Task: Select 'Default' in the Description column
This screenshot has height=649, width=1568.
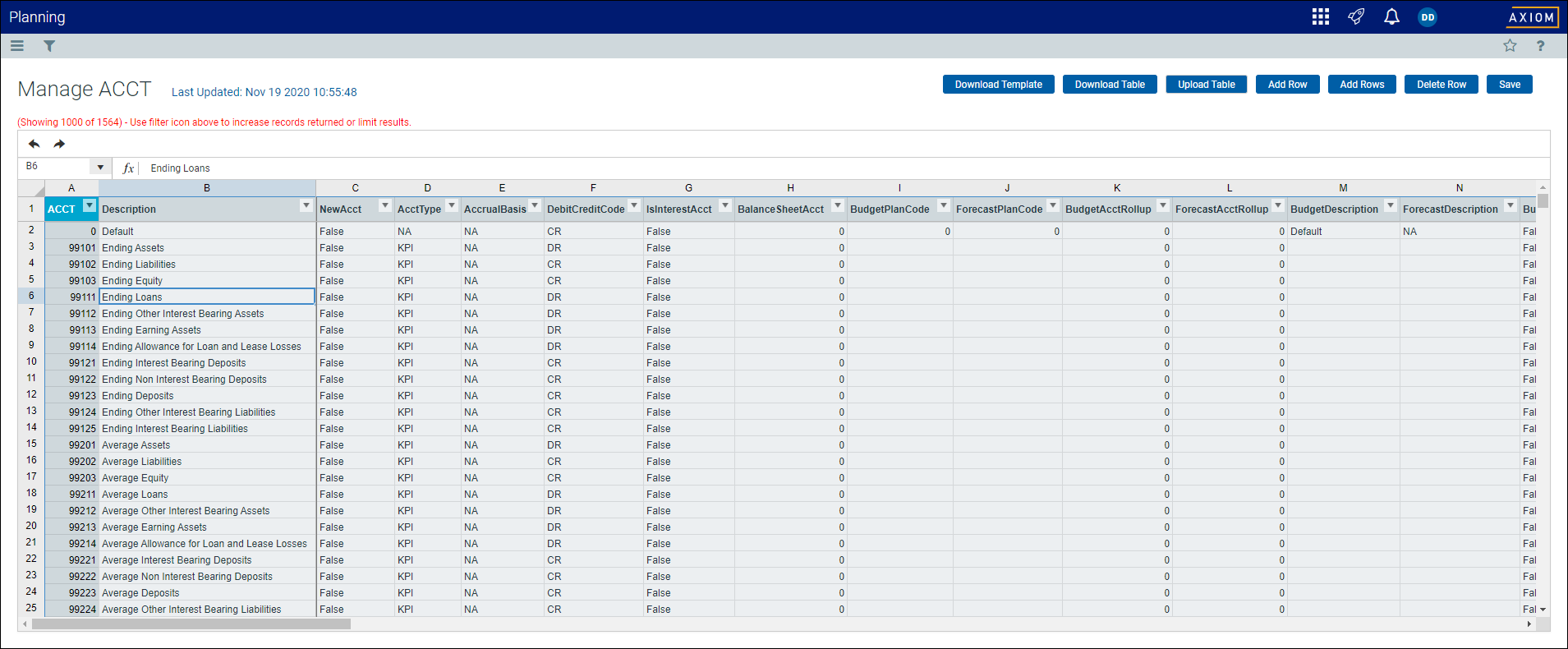Action: 207,231
